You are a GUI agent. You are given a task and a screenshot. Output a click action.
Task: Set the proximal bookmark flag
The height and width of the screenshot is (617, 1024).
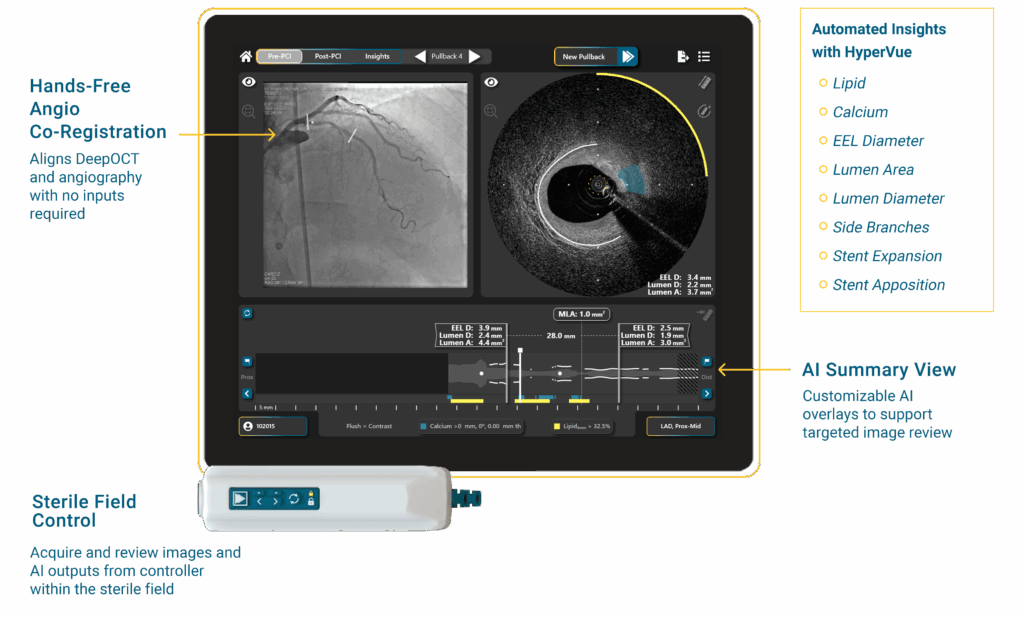(x=247, y=362)
